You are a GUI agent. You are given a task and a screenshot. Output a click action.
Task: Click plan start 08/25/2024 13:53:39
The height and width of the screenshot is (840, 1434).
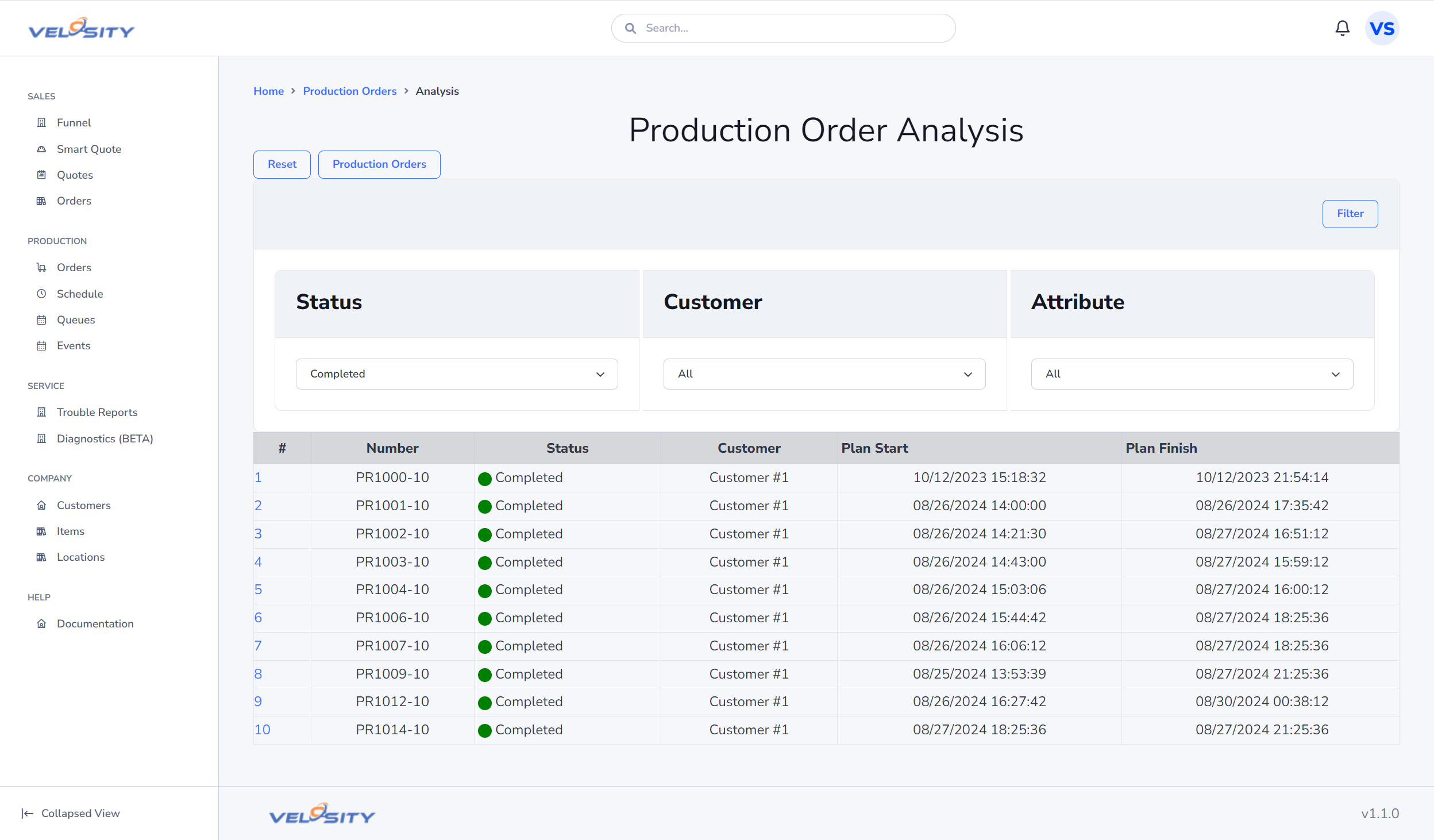(x=979, y=674)
